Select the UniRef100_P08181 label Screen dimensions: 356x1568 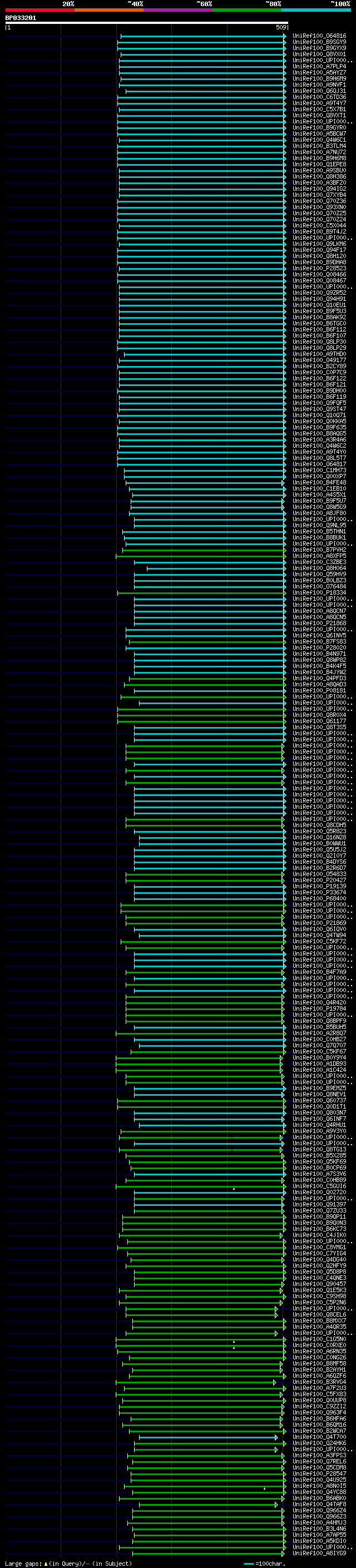[x=319, y=691]
